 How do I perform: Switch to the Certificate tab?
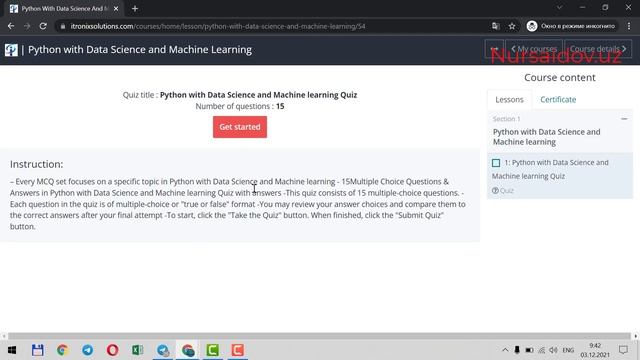(558, 100)
